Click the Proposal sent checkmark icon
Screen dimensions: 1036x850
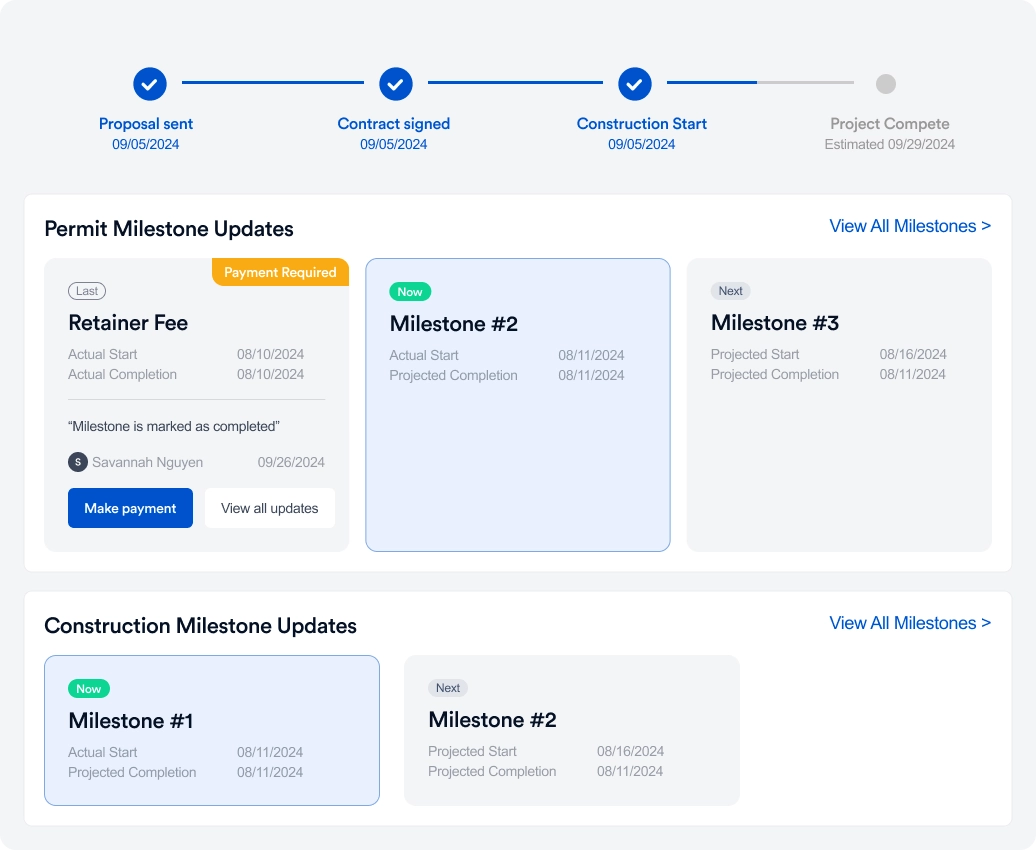click(150, 84)
